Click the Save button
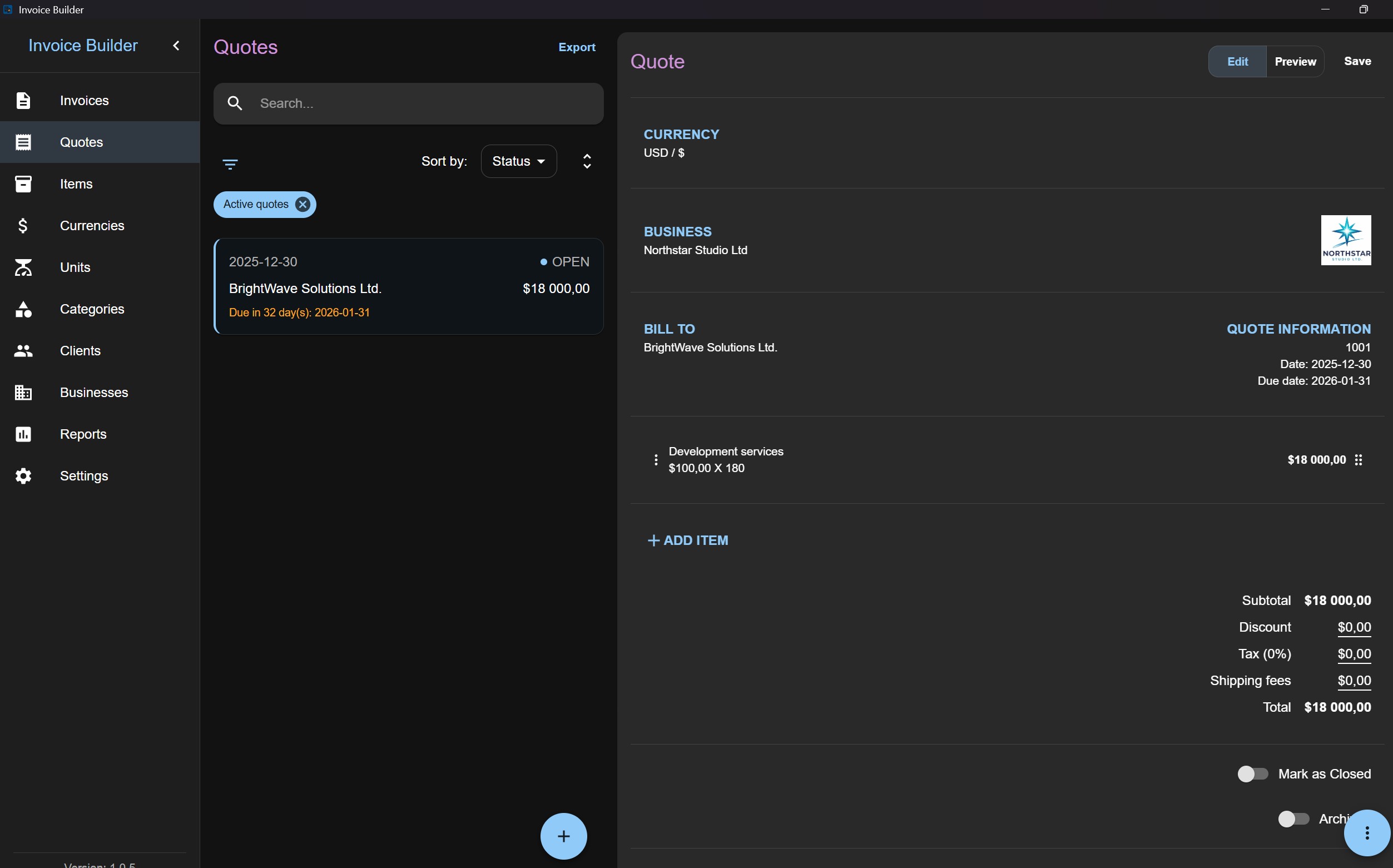1393x868 pixels. (x=1357, y=61)
